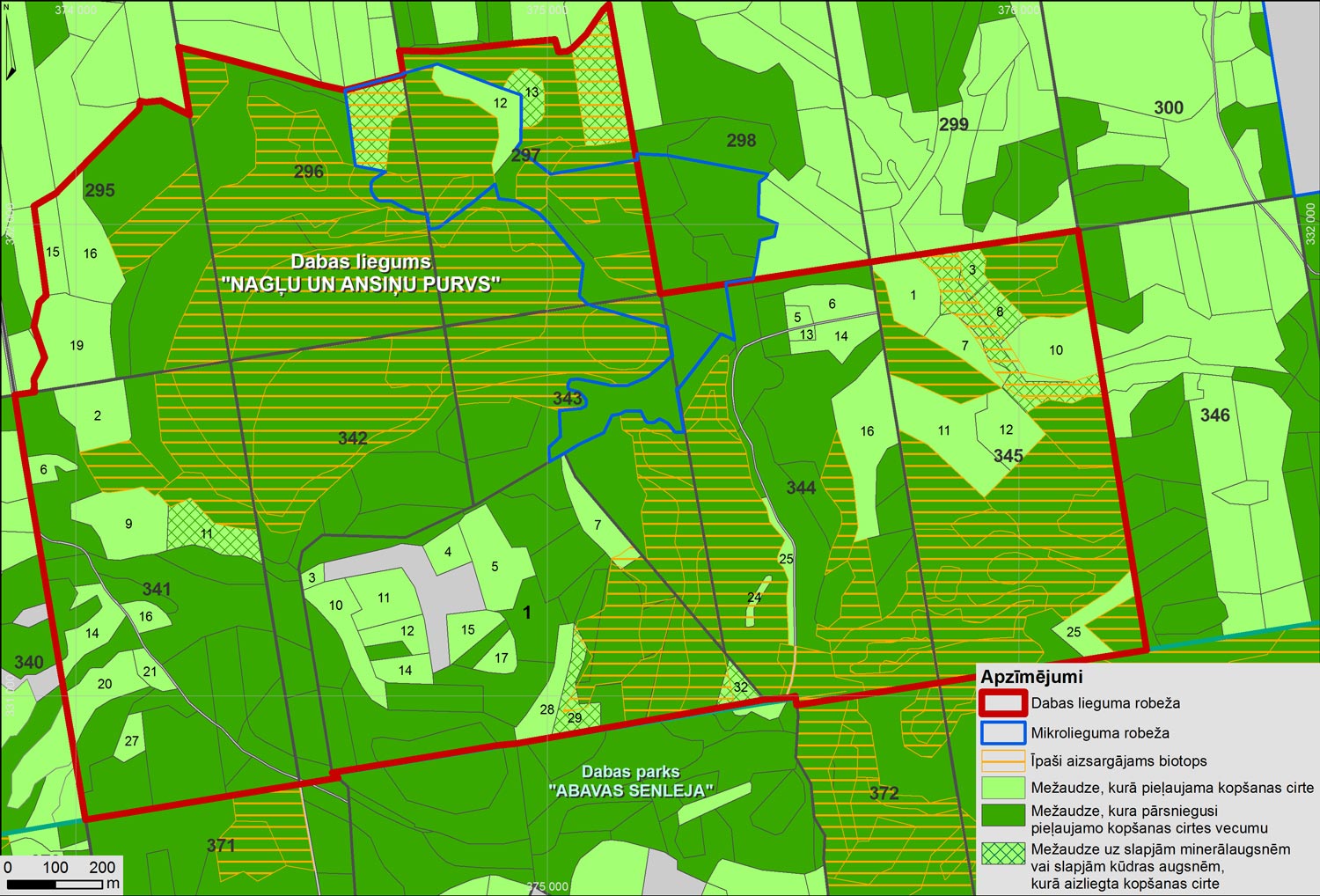Click the orange-striped Īpaši aizsargājams biotops legend symbol
Image resolution: width=1320 pixels, height=896 pixels.
point(1002,761)
